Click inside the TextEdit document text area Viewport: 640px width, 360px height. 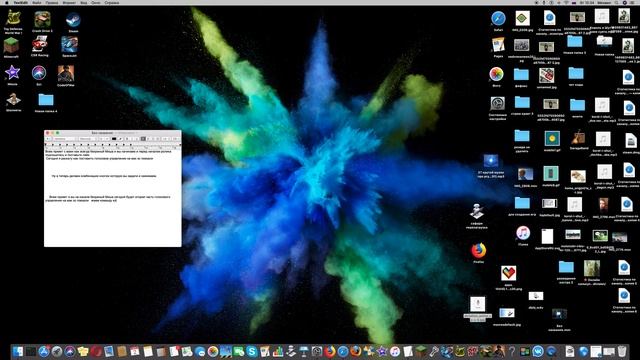point(113,198)
